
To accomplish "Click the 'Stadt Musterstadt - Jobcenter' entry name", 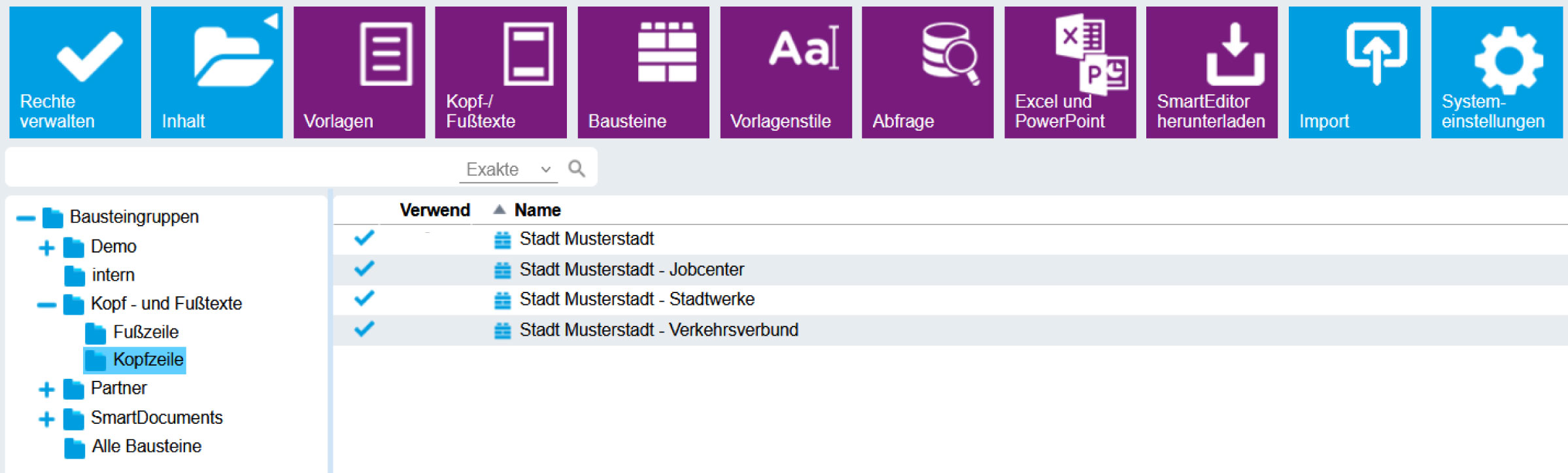I will click(x=632, y=270).
